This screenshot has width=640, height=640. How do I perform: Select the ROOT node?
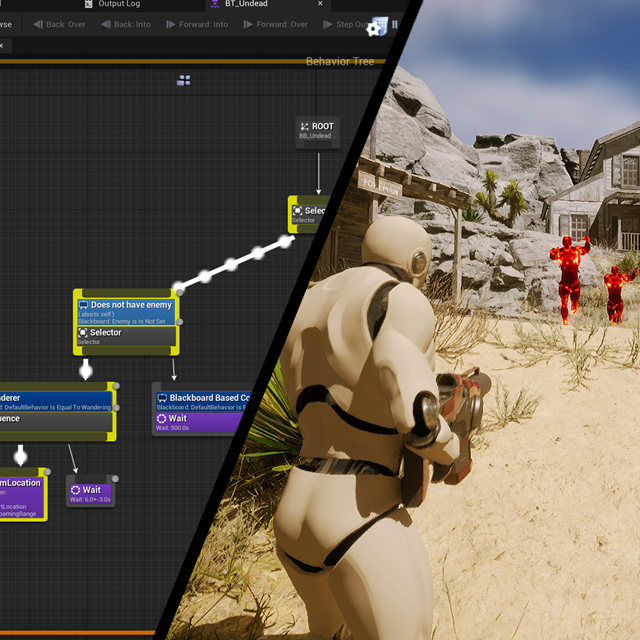(317, 131)
